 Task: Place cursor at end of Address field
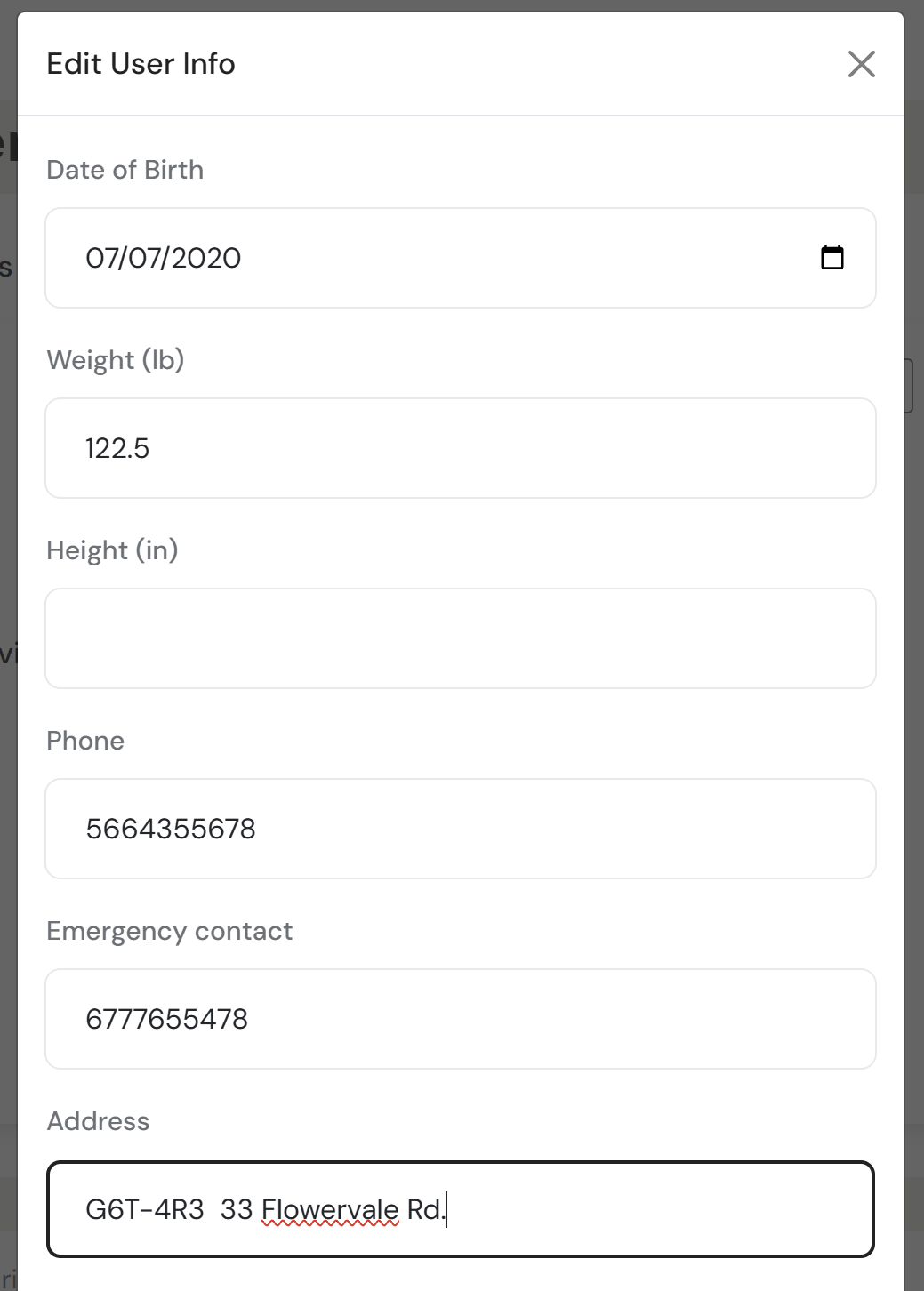tap(658, 1209)
